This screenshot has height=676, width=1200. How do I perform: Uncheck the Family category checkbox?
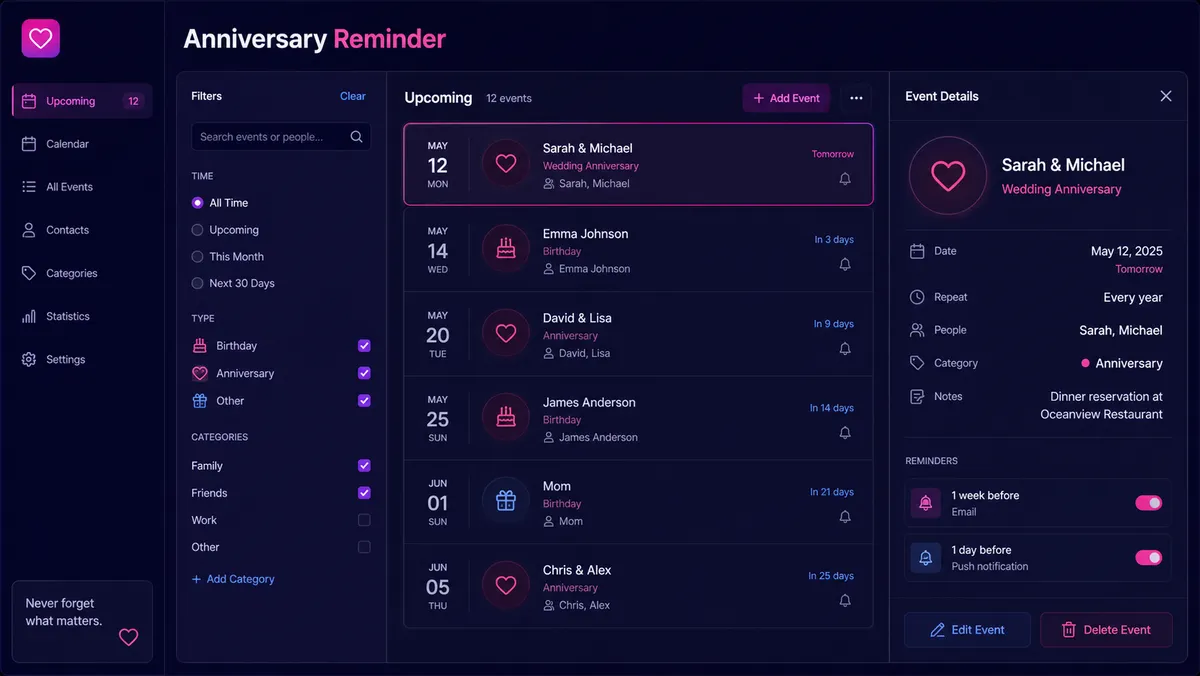[364, 465]
